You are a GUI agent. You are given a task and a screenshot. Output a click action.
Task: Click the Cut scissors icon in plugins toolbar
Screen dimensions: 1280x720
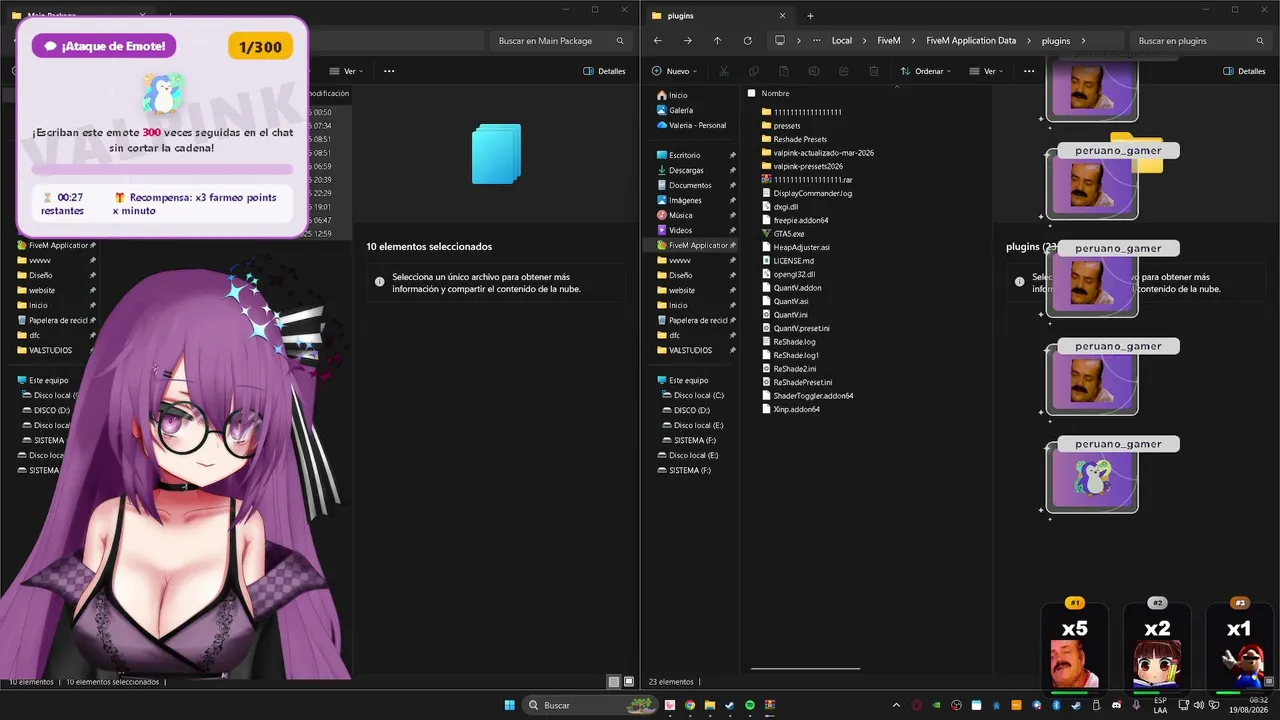pos(724,71)
